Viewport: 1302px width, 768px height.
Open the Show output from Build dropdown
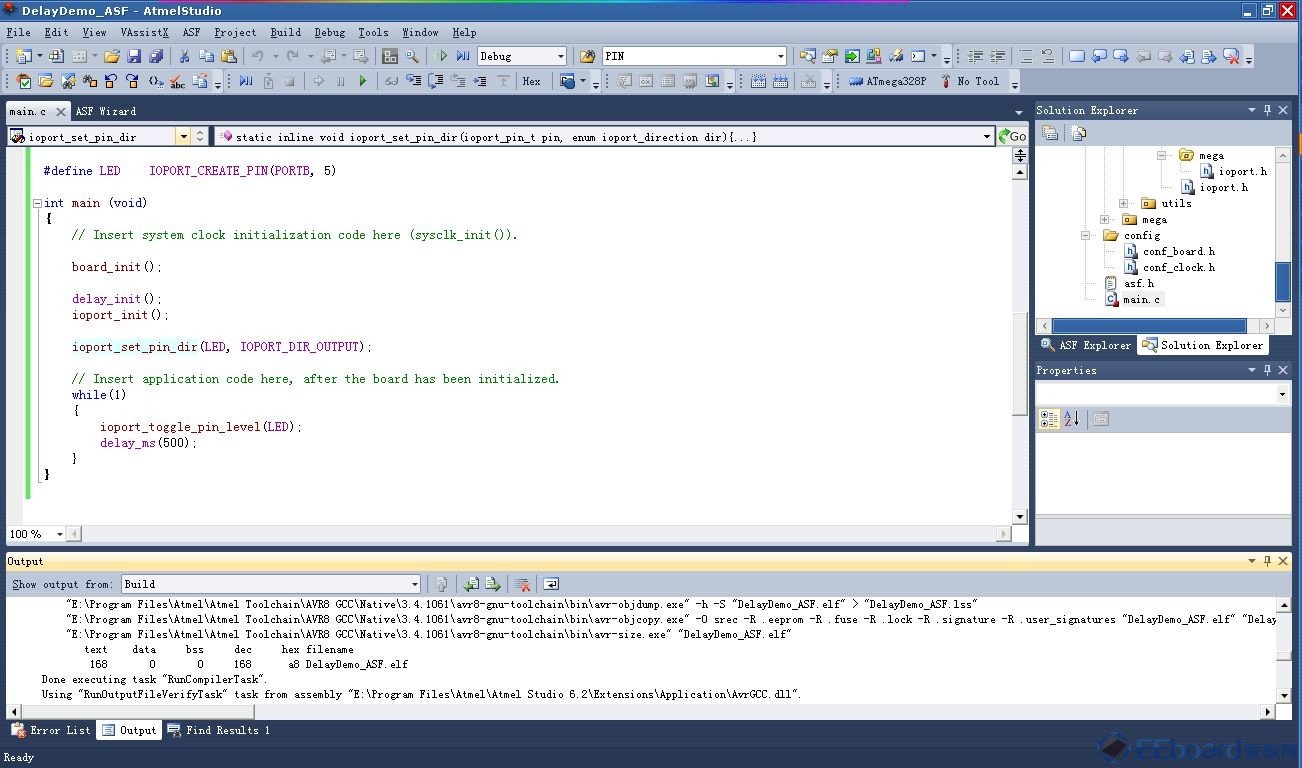tap(414, 584)
